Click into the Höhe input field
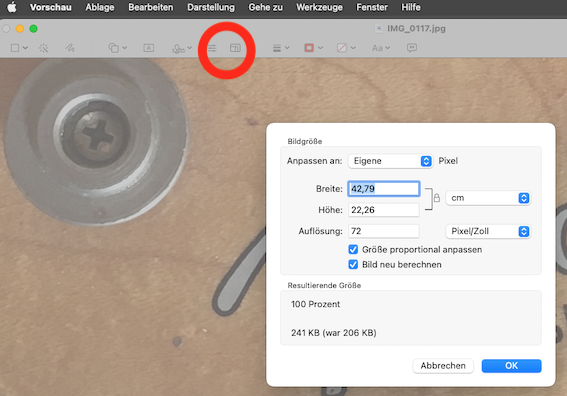The width and height of the screenshot is (567, 396). (x=383, y=210)
